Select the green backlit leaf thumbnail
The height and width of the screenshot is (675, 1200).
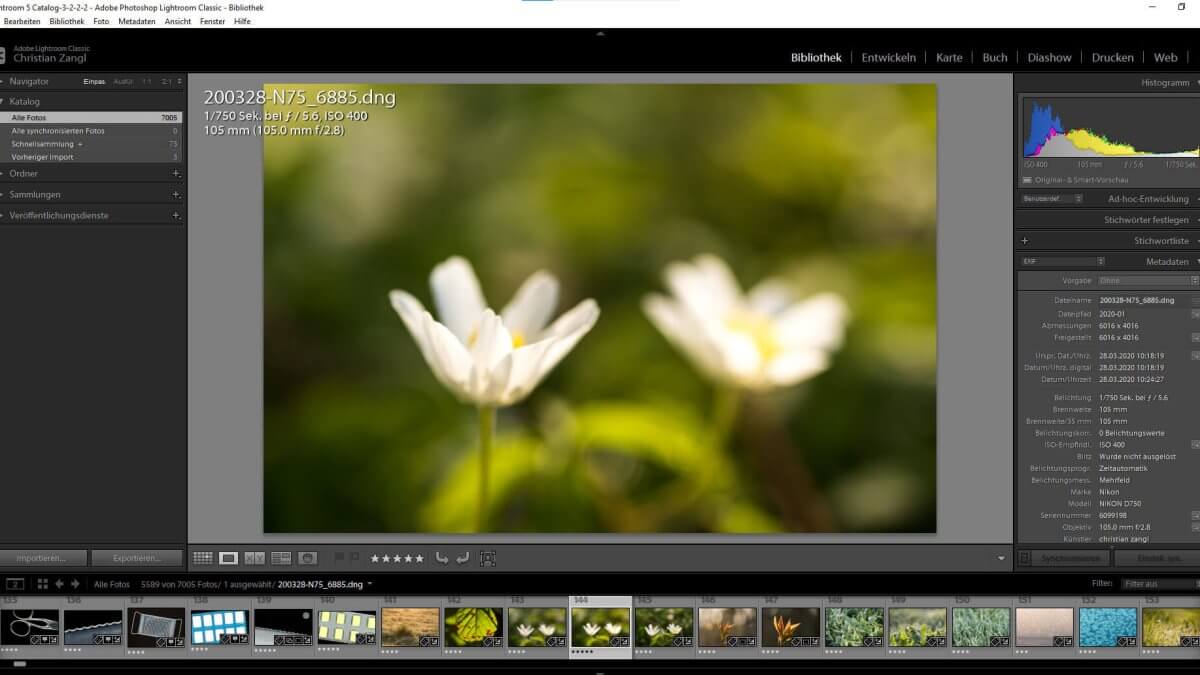(x=473, y=627)
